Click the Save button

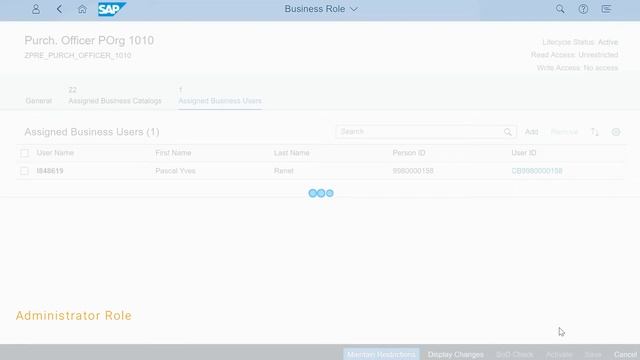point(593,354)
